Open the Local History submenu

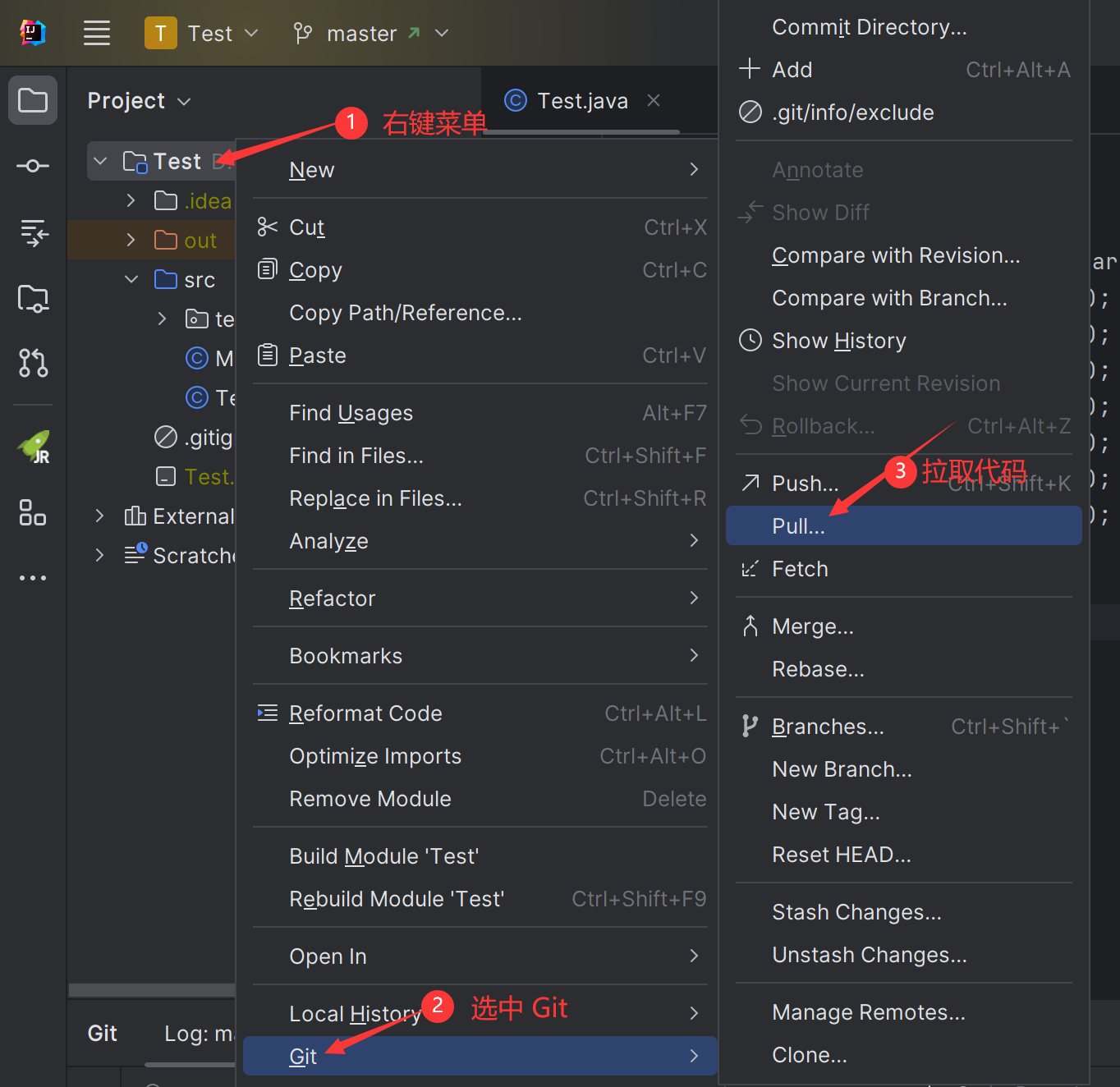pos(480,1013)
